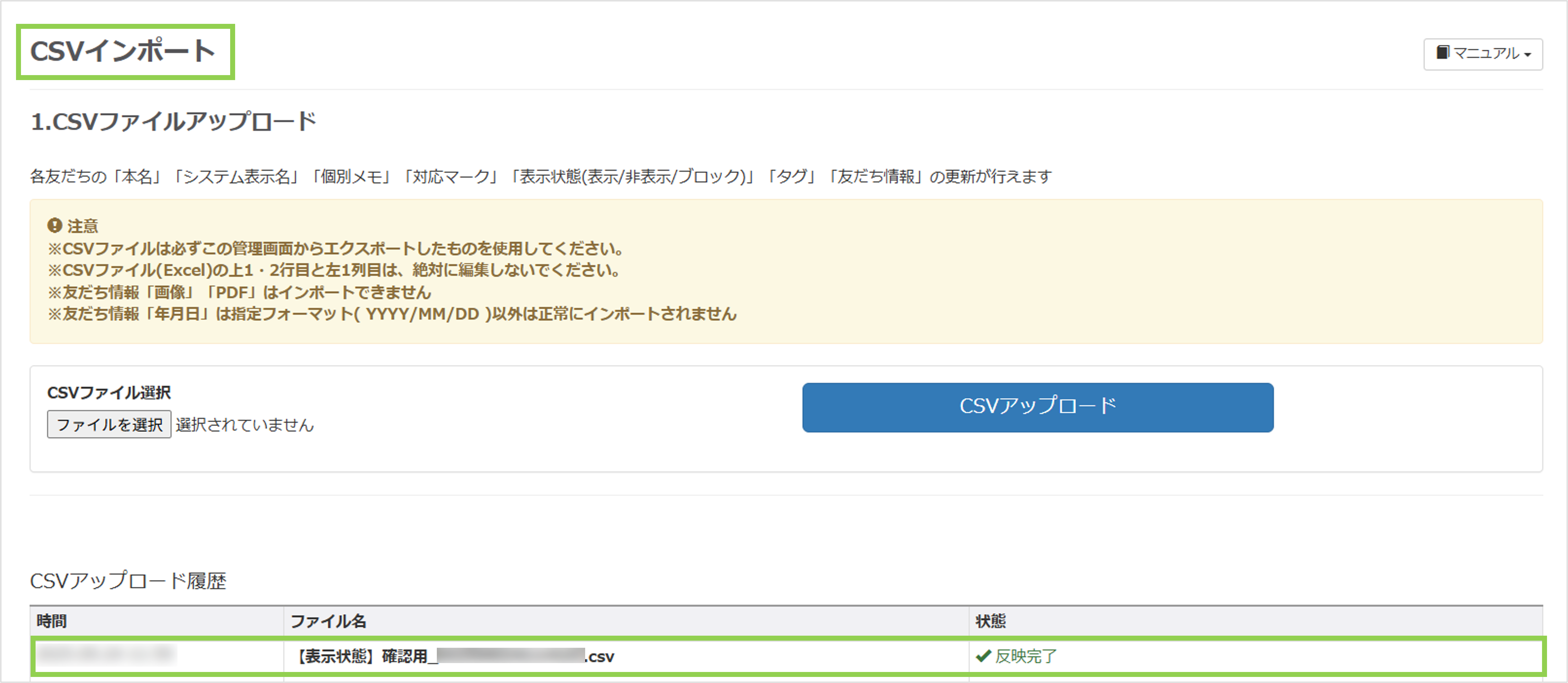Click the 時間 column header
1568x683 pixels.
52,621
